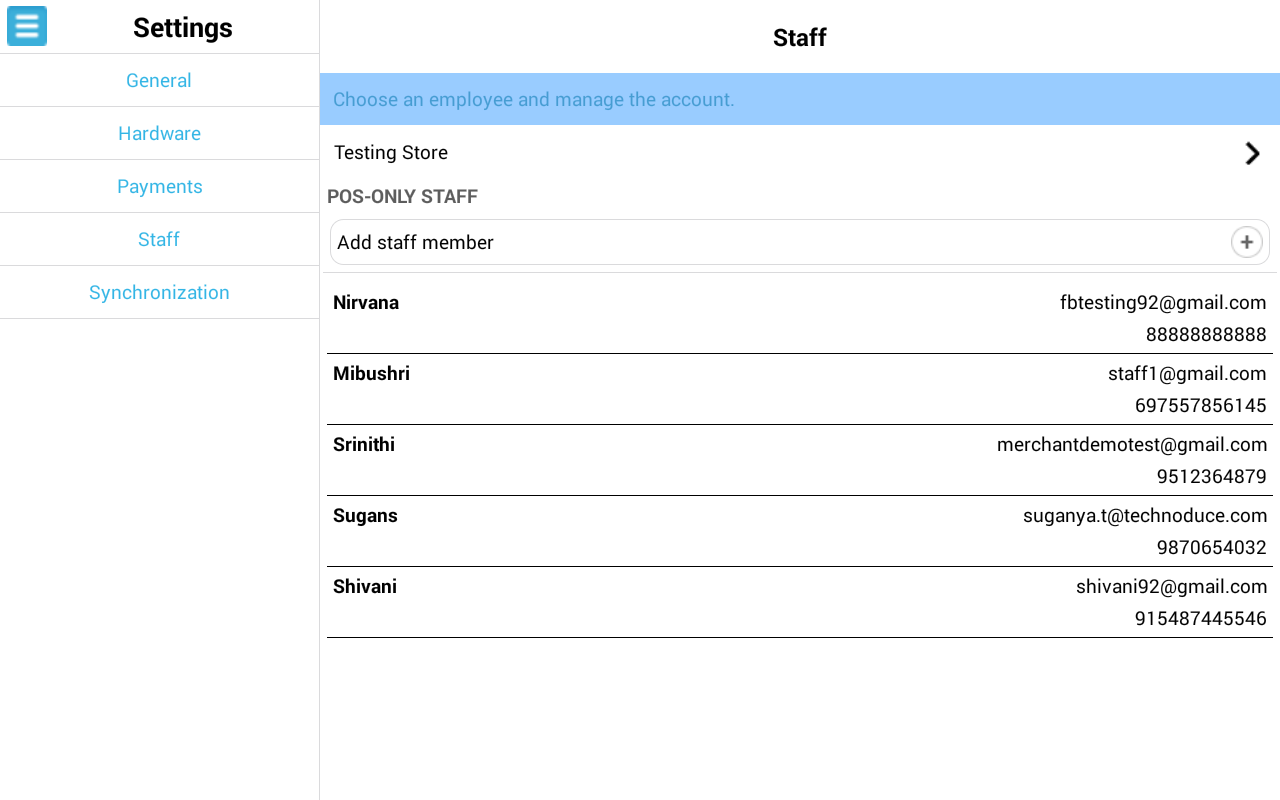Click phone number 88888888888
This screenshot has height=800, width=1280.
coord(1206,334)
